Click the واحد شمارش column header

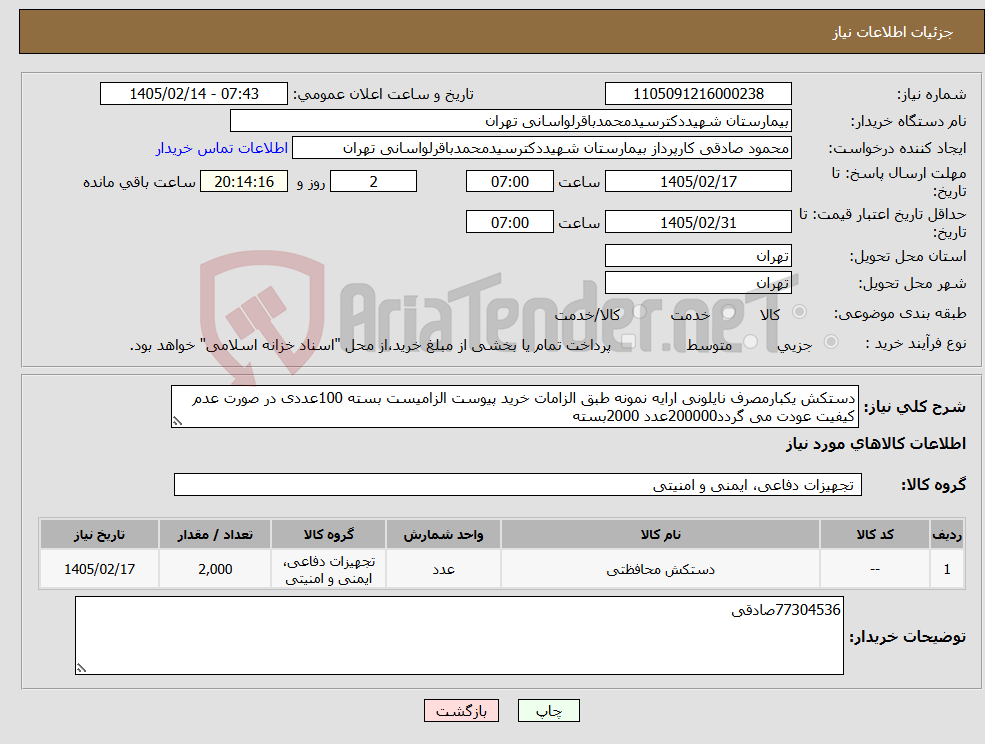pos(443,534)
